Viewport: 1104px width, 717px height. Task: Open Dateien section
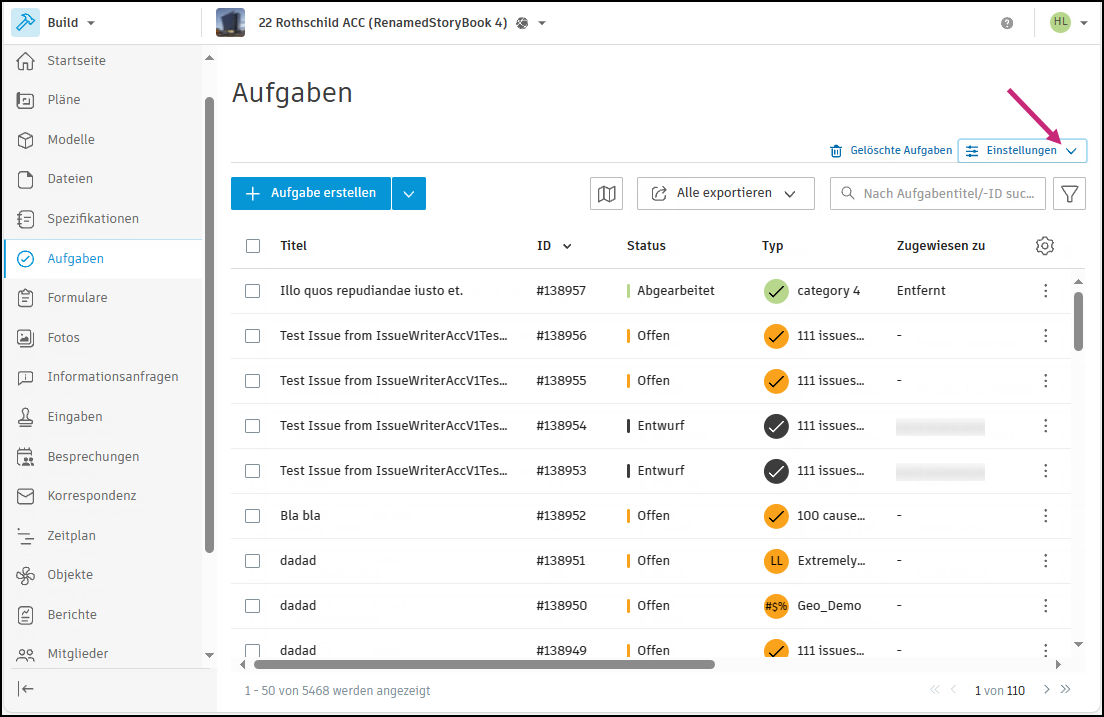point(70,179)
